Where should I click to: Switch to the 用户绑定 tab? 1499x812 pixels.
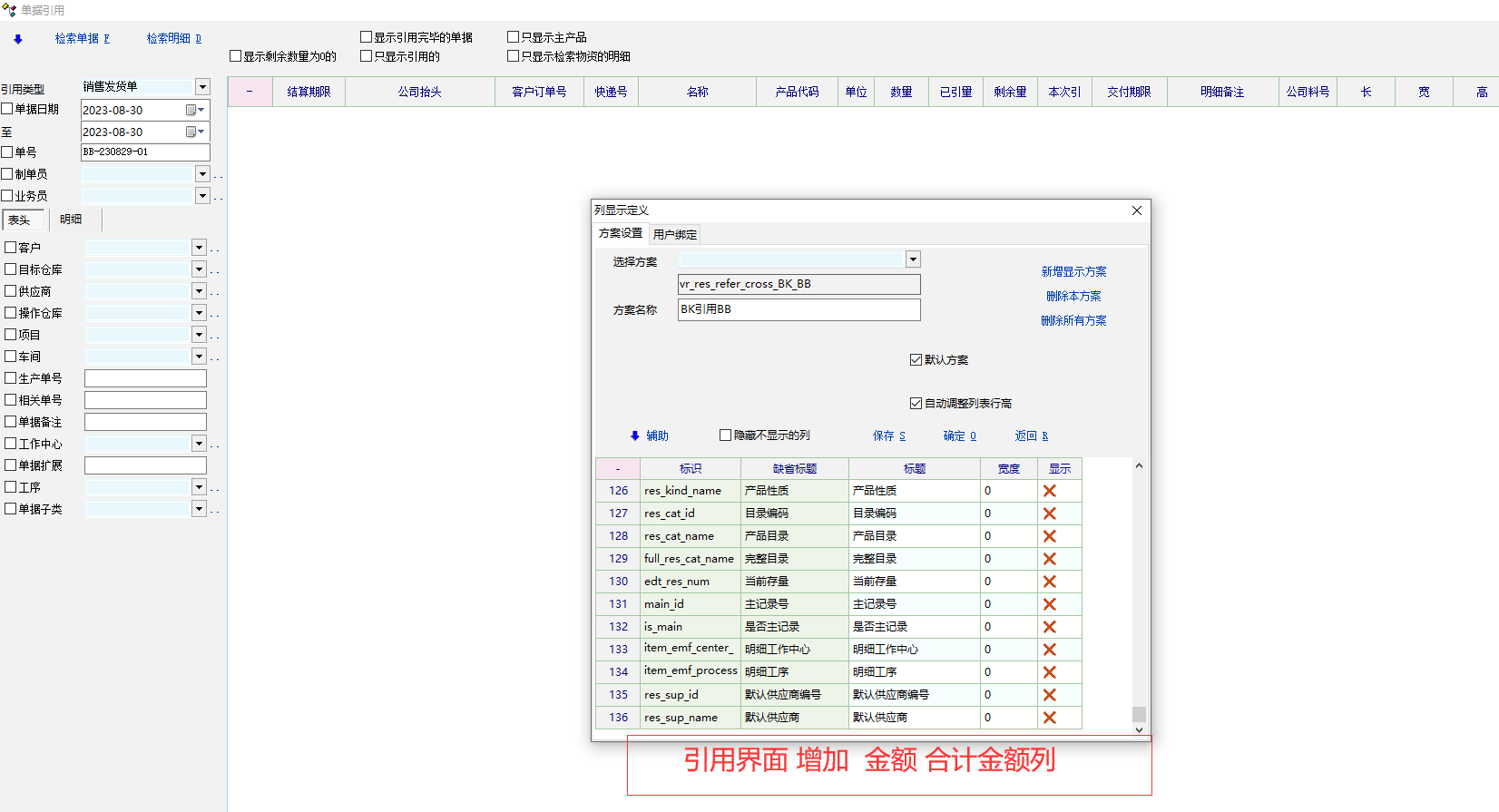[x=675, y=235]
